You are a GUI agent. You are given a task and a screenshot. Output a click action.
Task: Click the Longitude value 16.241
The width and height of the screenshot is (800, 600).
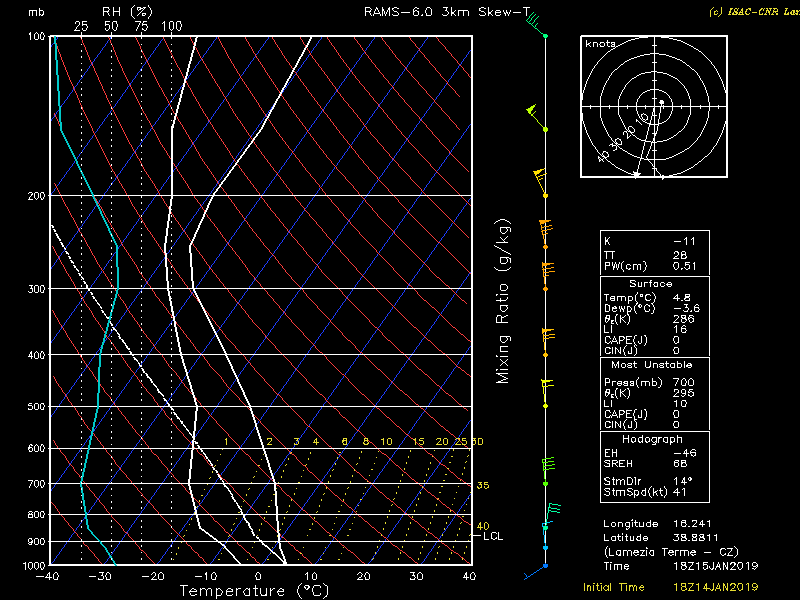(x=692, y=523)
